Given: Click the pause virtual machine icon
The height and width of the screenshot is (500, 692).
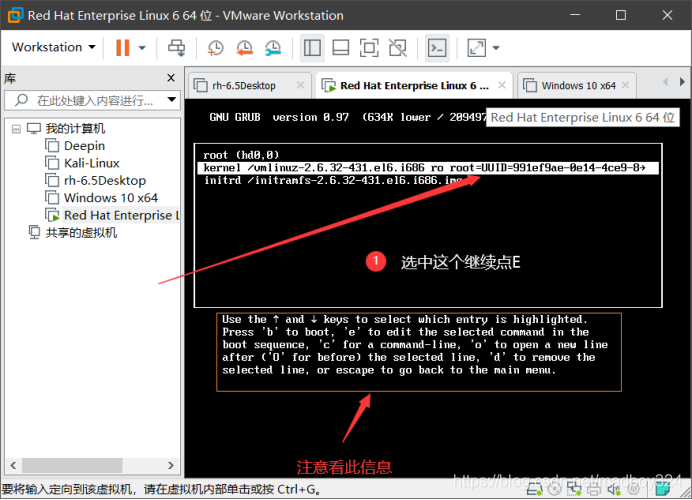Looking at the screenshot, I should [x=123, y=48].
